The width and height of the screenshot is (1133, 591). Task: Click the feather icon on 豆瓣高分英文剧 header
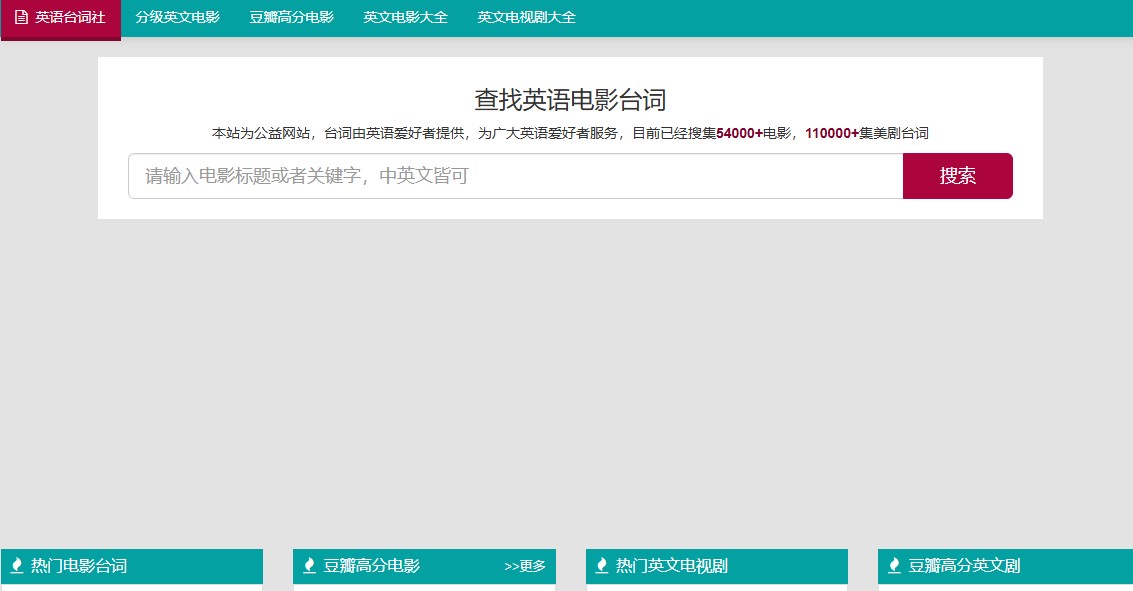tap(892, 565)
